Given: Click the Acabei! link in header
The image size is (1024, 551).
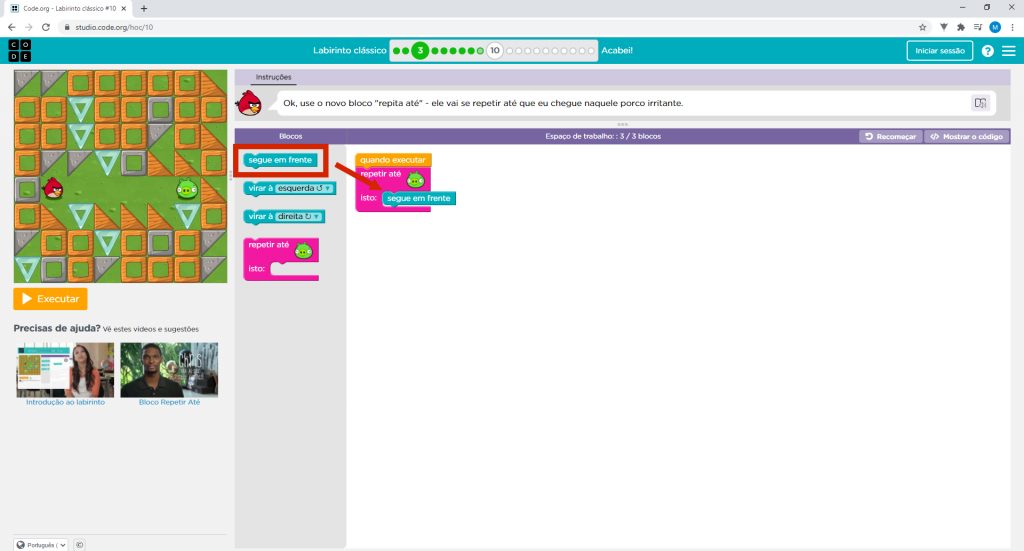Looking at the screenshot, I should (x=616, y=50).
